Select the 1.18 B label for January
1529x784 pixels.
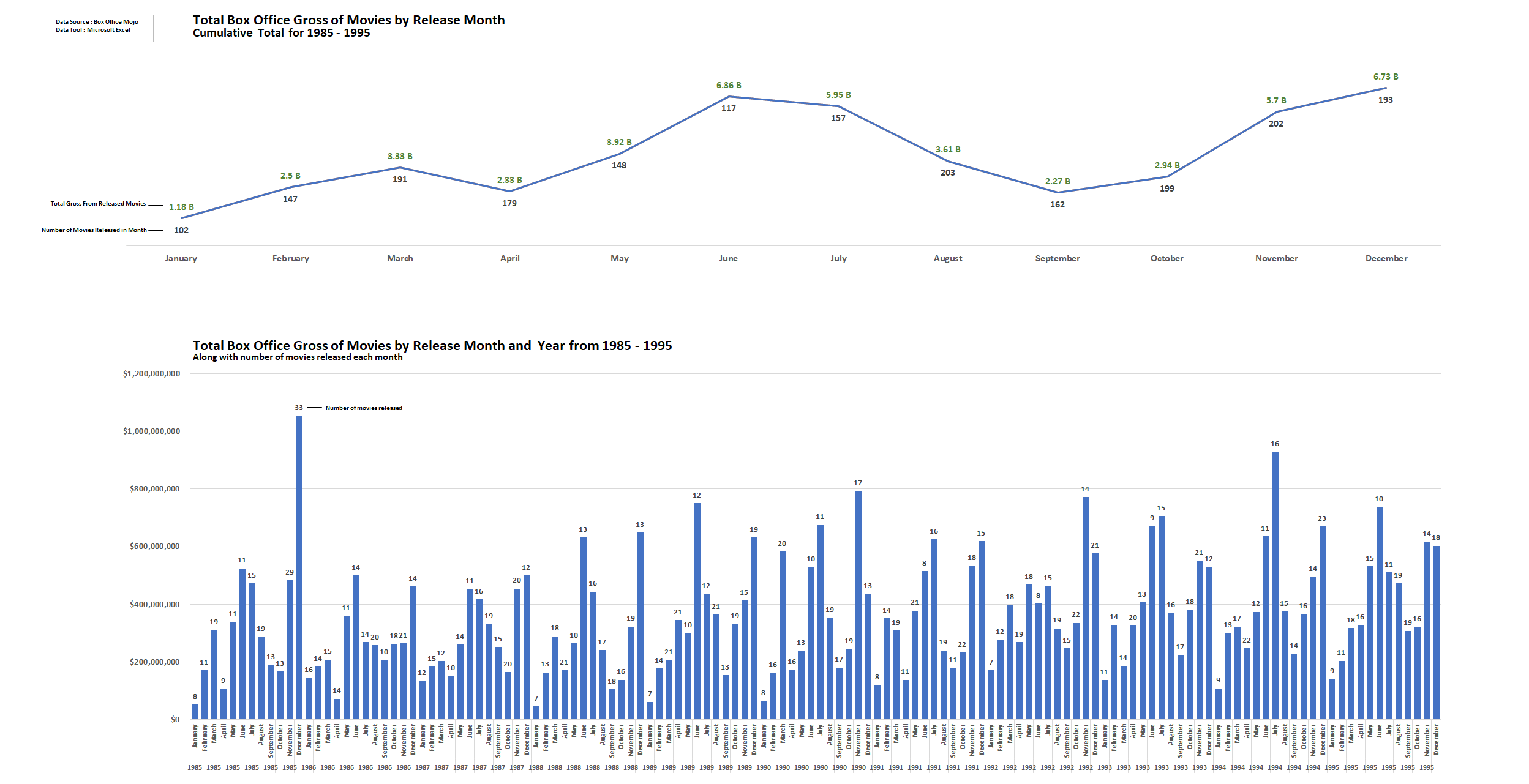(181, 207)
